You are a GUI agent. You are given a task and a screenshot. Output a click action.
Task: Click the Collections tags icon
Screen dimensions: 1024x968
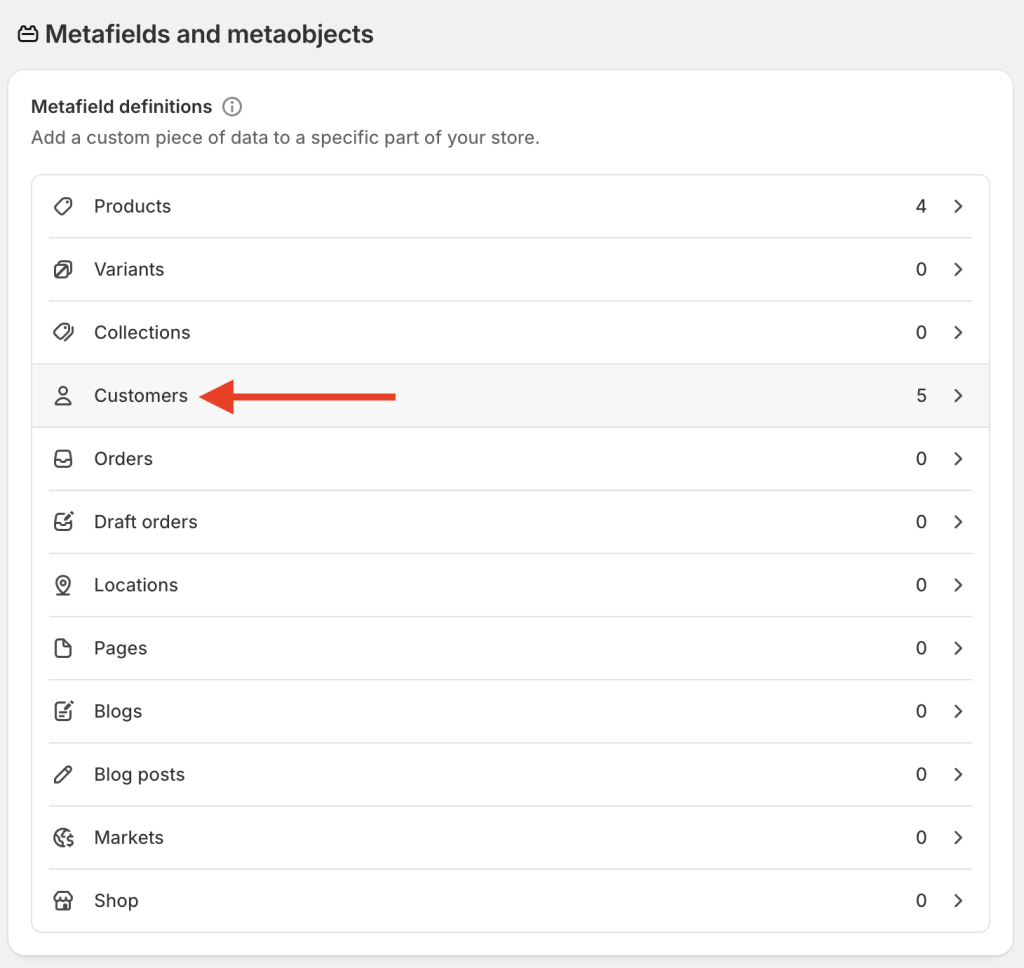(x=63, y=332)
